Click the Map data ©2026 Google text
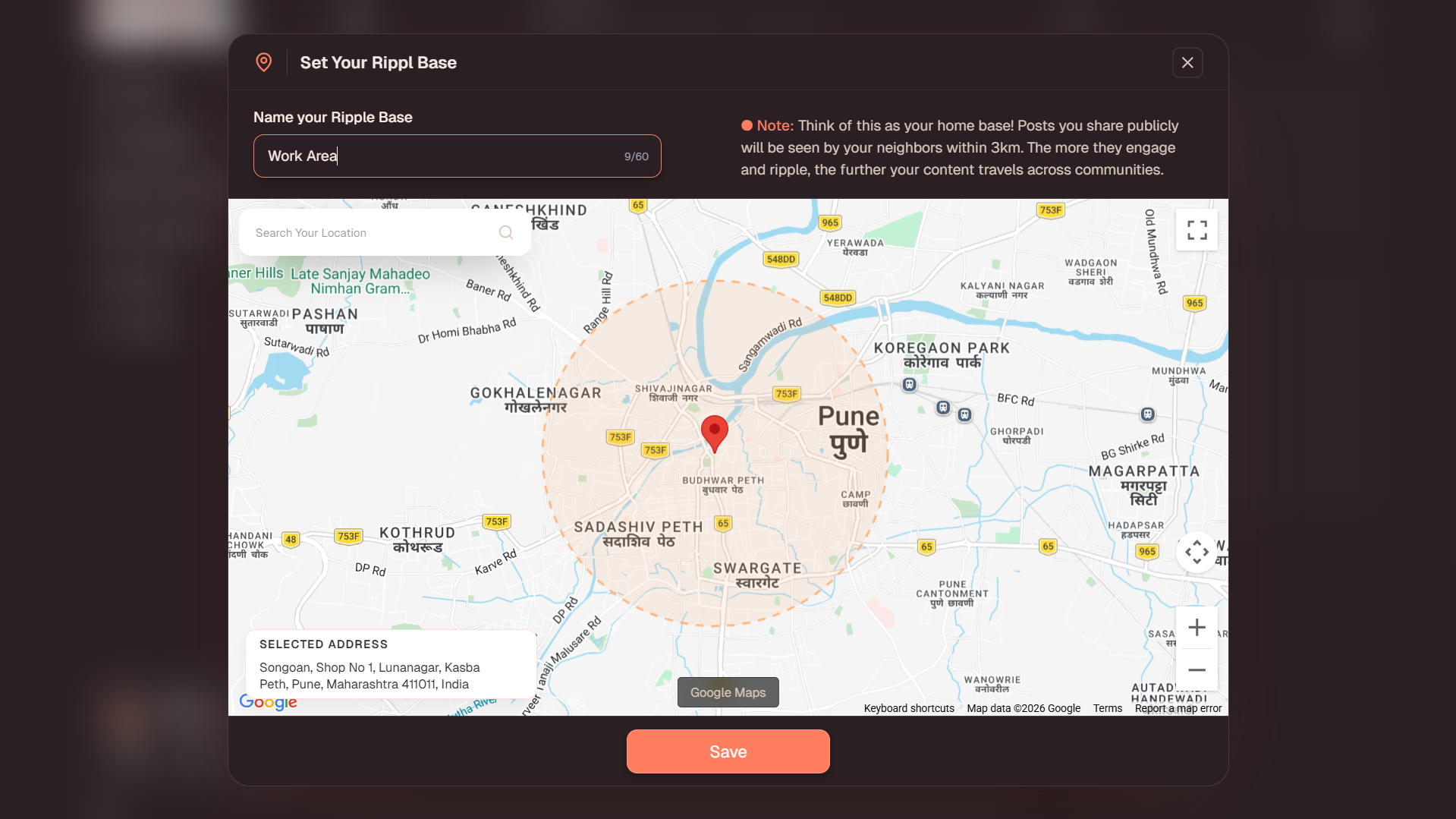This screenshot has width=1456, height=819. coord(1024,708)
